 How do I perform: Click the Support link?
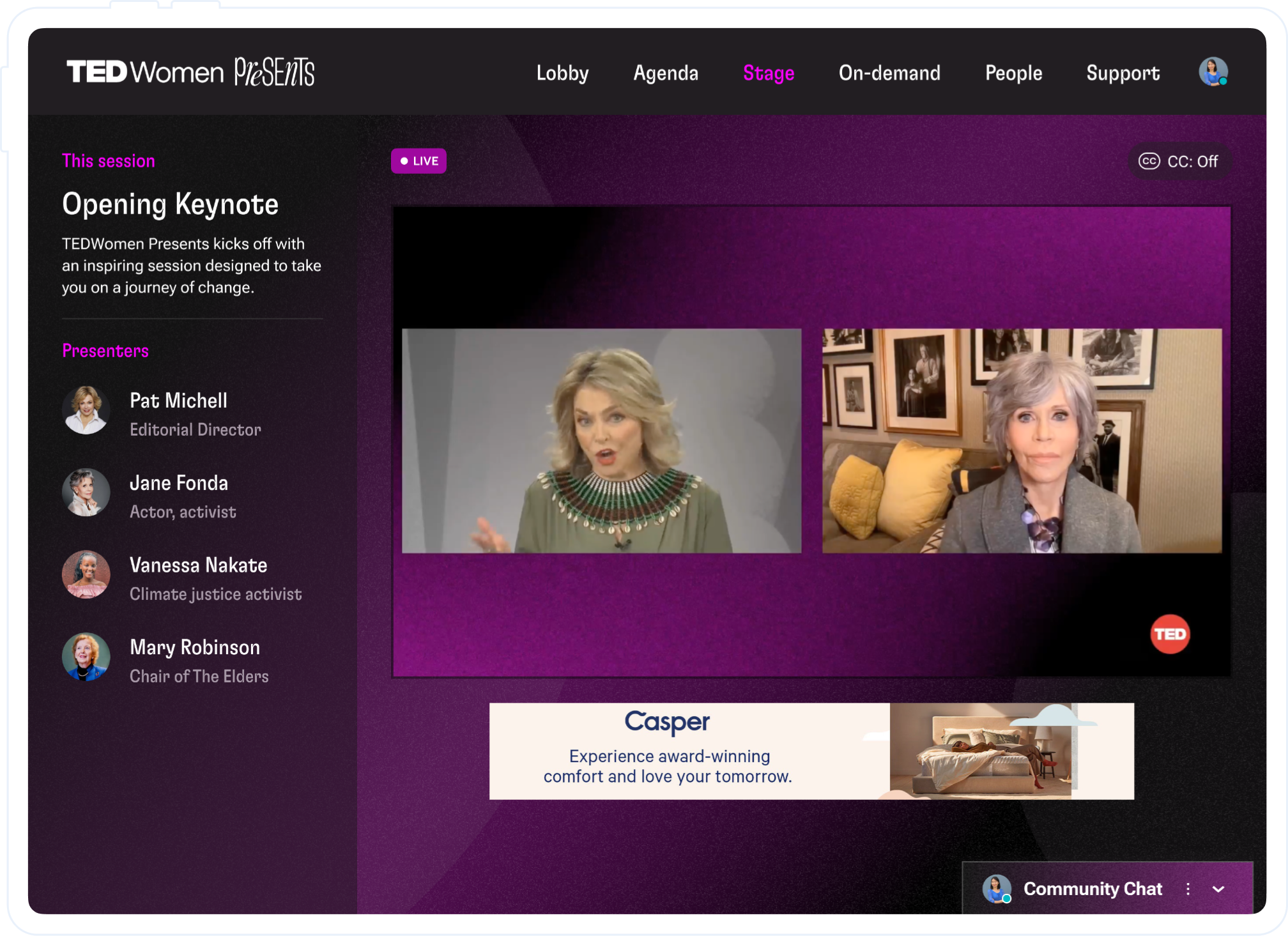click(x=1123, y=73)
